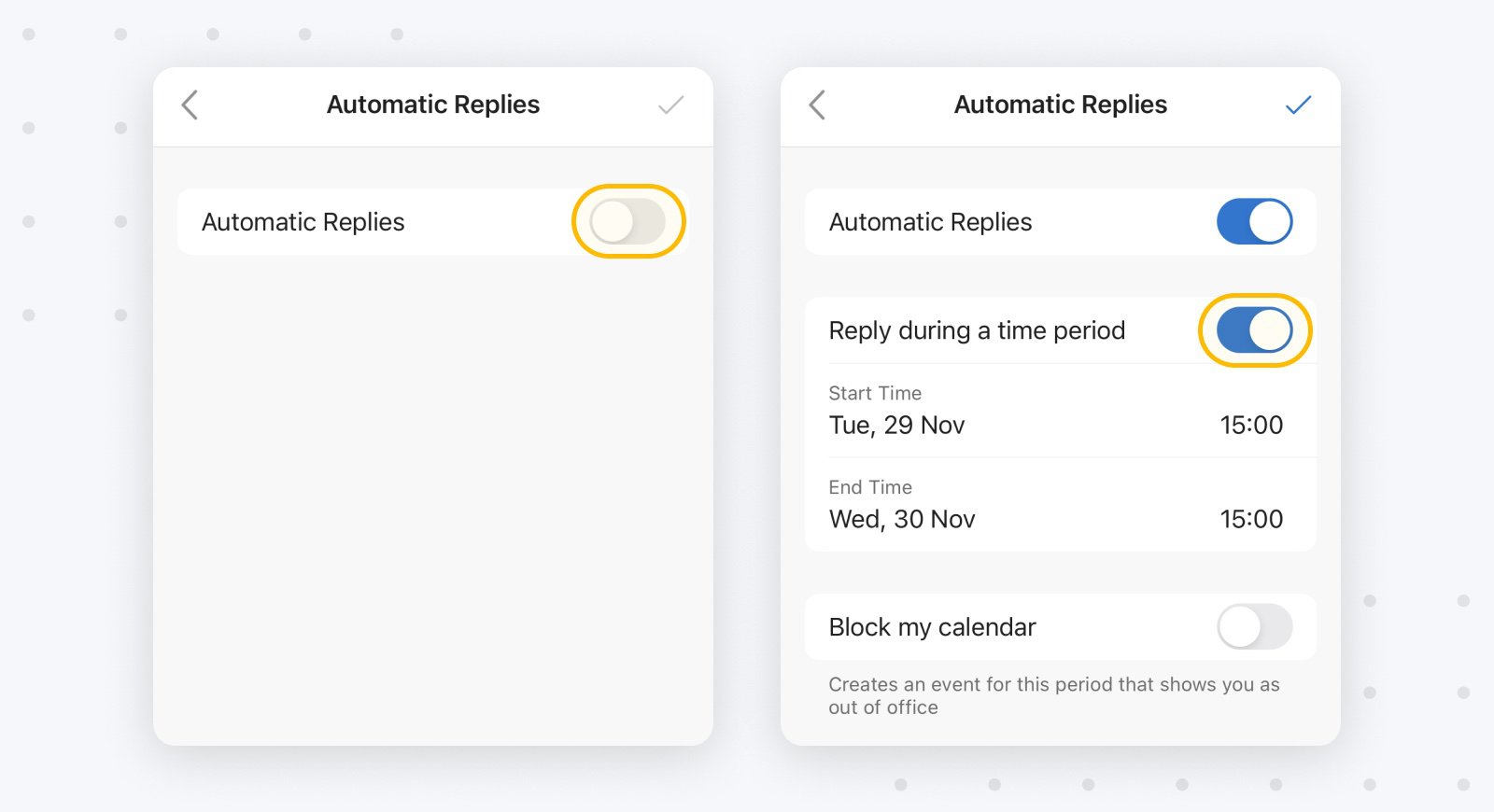
Task: Tap the End Time field label
Action: (870, 487)
